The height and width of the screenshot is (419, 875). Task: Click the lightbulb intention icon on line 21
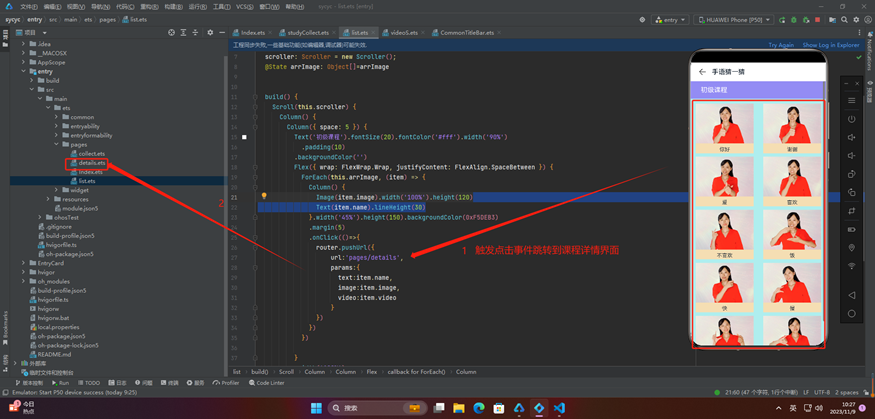(265, 196)
